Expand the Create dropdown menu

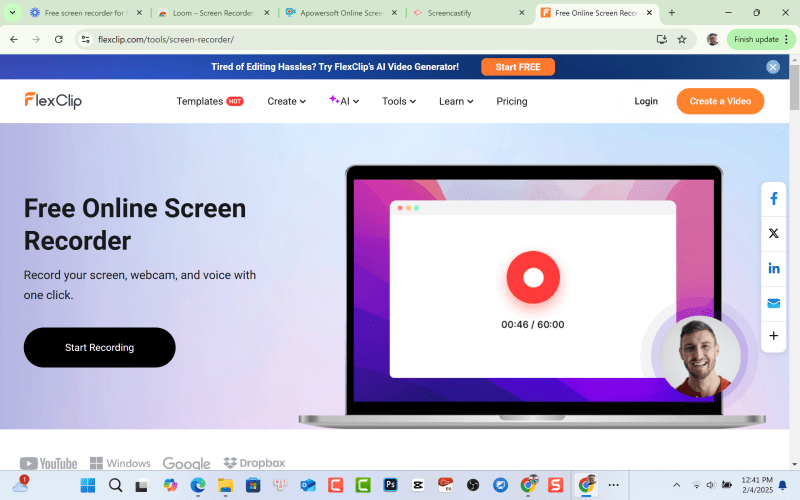tap(286, 101)
